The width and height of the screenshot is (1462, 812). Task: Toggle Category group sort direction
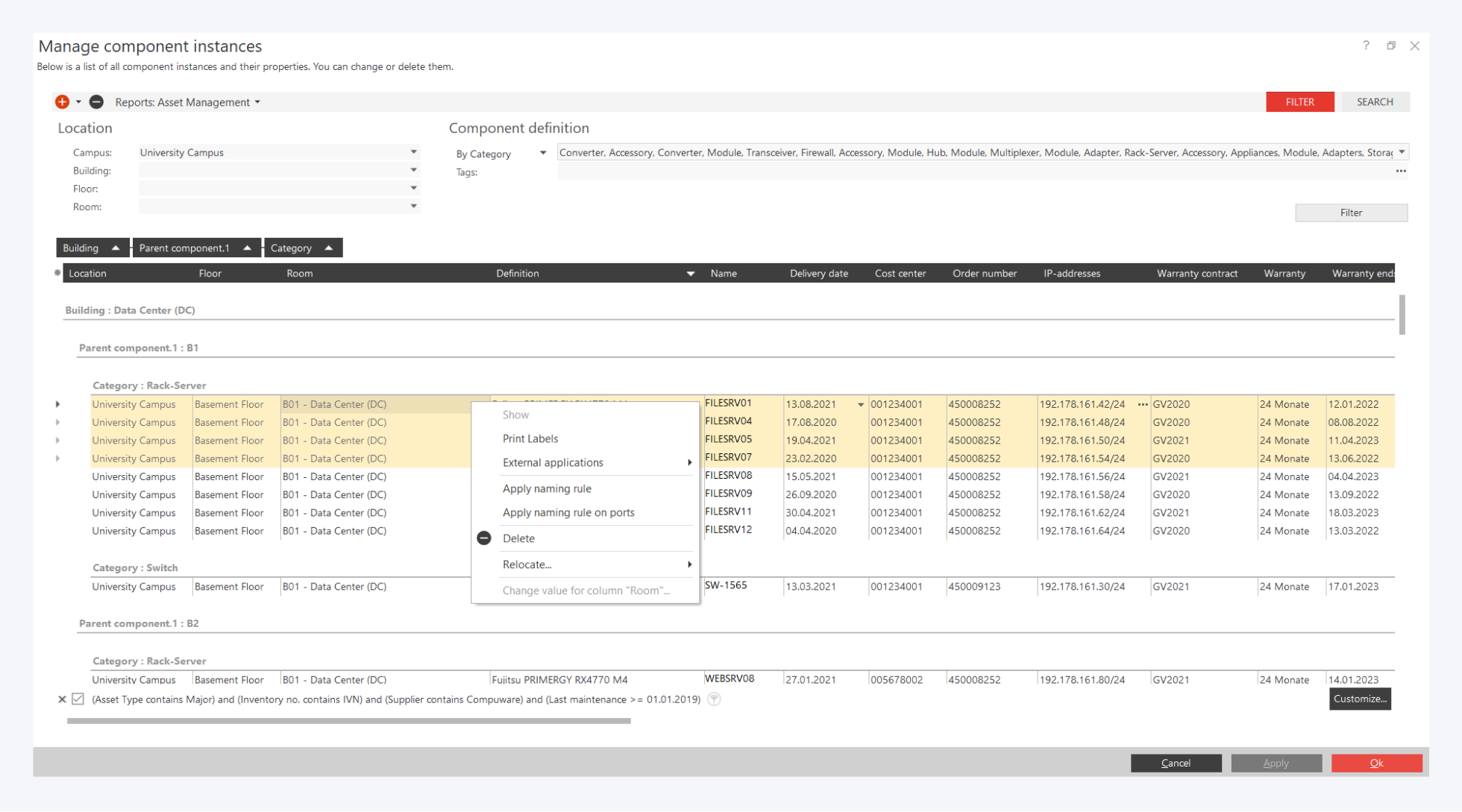[x=328, y=248]
